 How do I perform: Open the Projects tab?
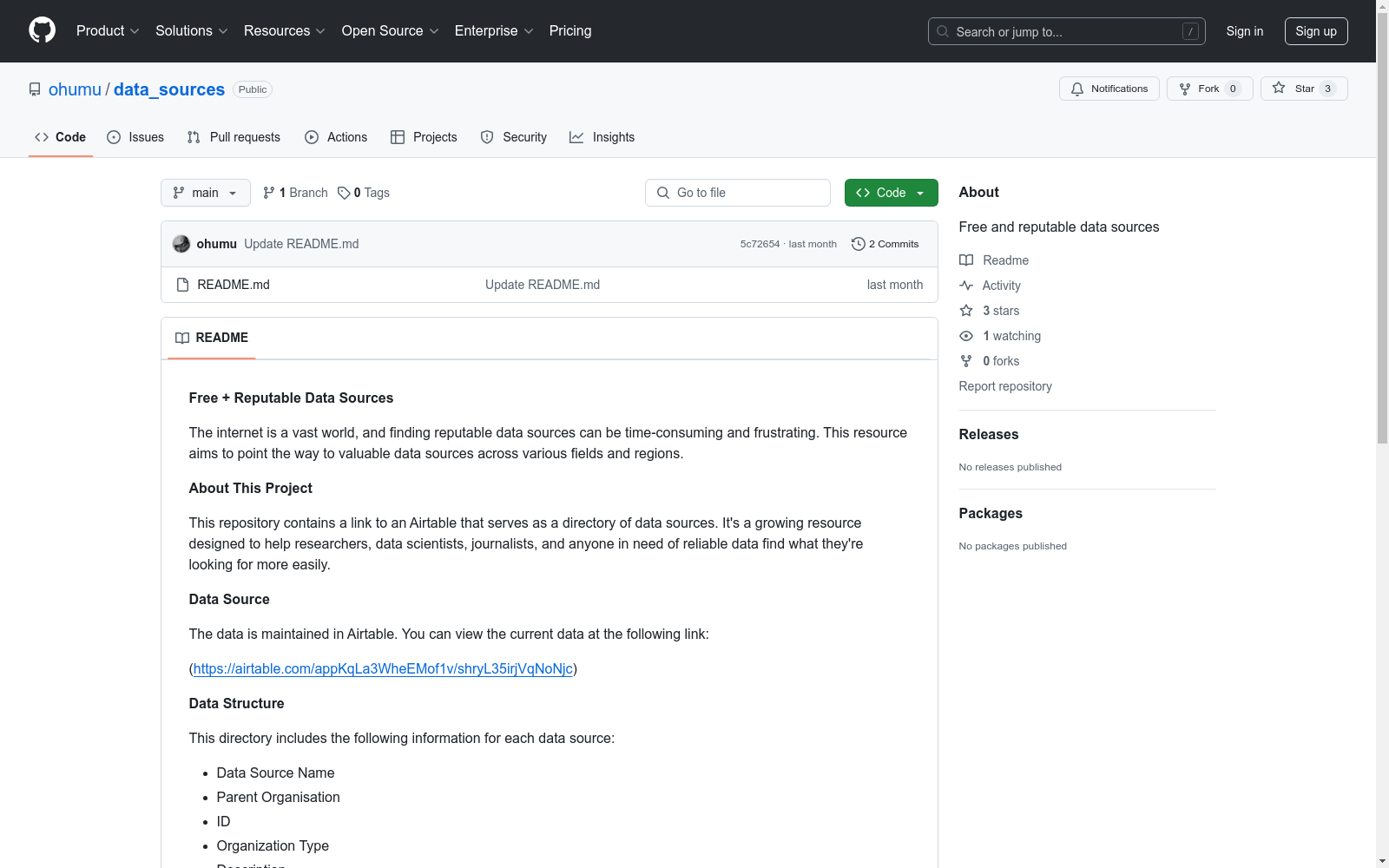coord(424,137)
